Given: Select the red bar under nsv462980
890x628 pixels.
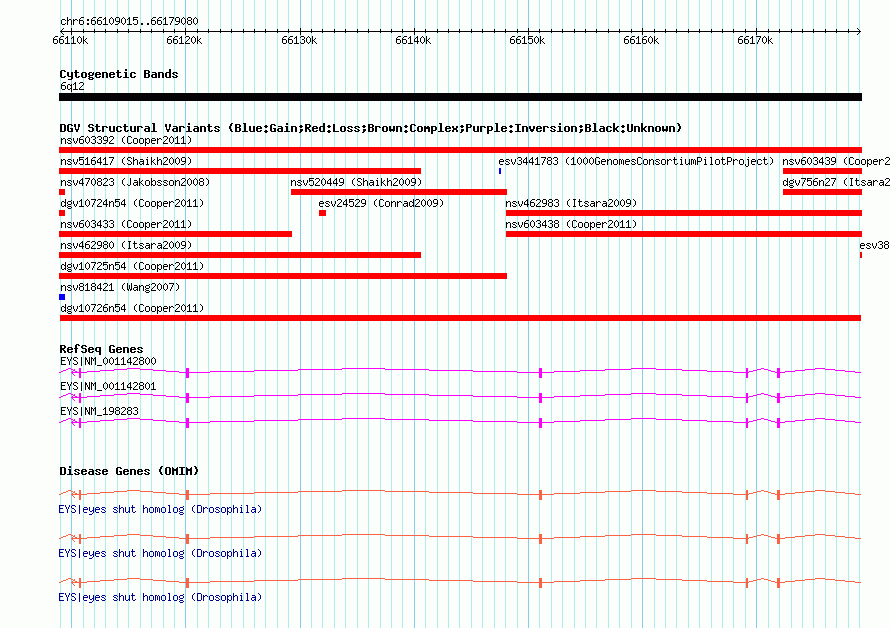Looking at the screenshot, I should tap(240, 255).
